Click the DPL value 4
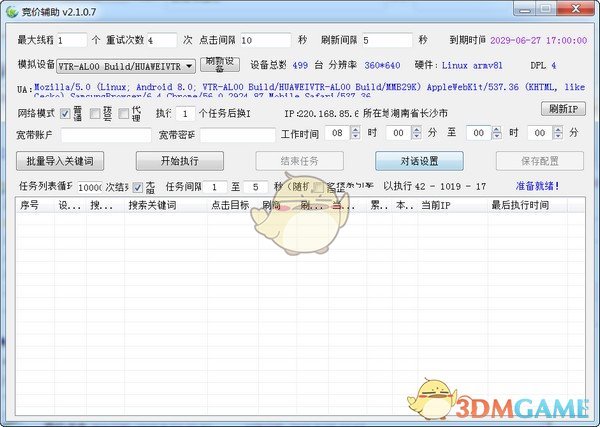 [x=553, y=65]
